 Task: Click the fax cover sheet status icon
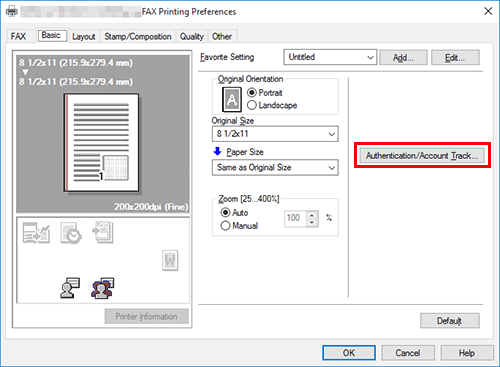[36, 233]
